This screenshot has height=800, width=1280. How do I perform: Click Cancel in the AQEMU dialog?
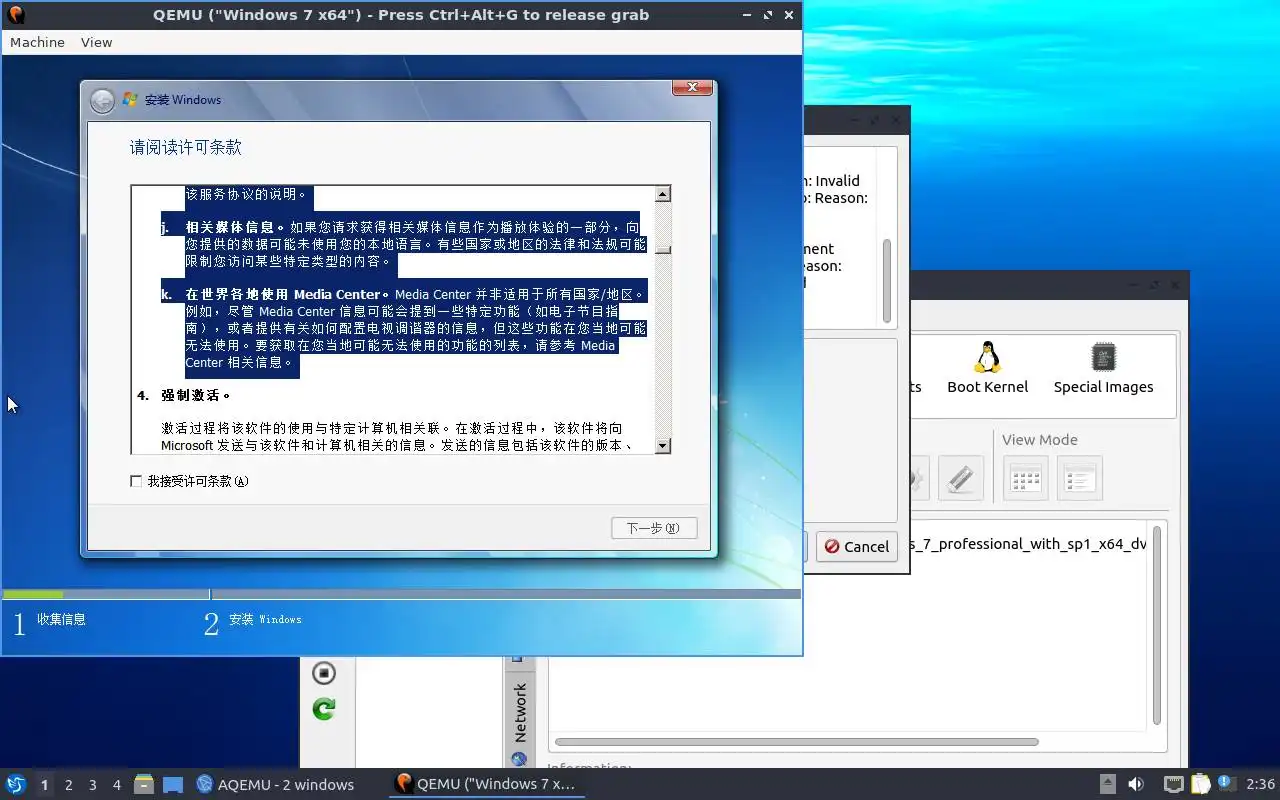(856, 546)
